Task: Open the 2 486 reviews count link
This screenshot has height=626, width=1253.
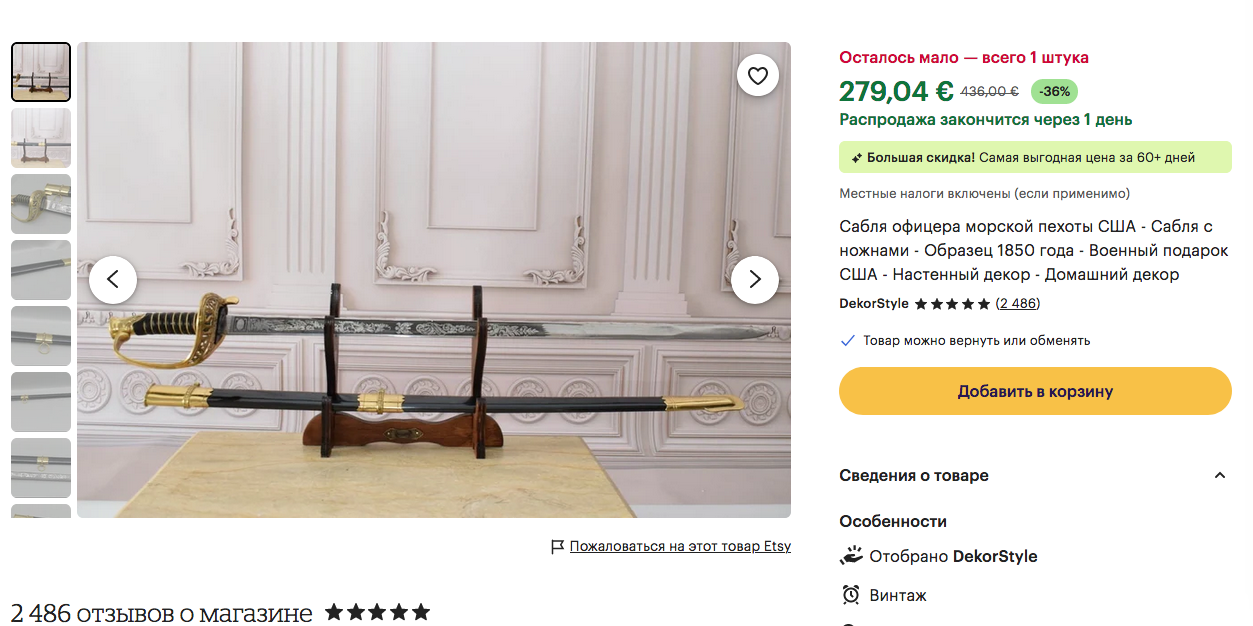Action: coord(1019,304)
